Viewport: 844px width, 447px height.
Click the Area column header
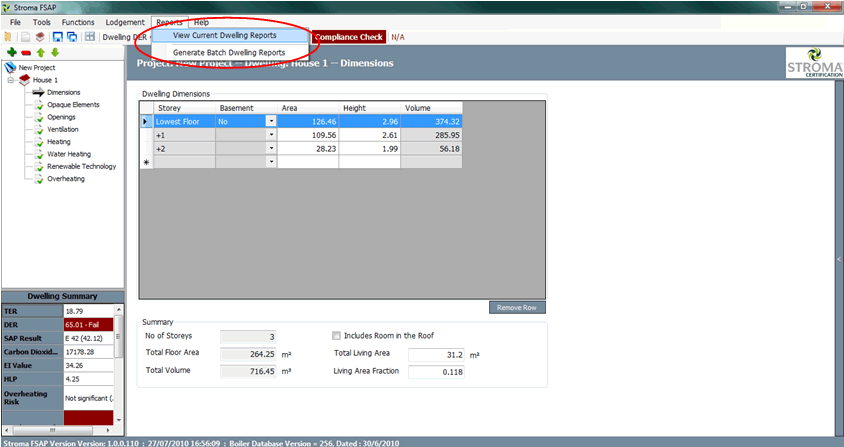[308, 108]
